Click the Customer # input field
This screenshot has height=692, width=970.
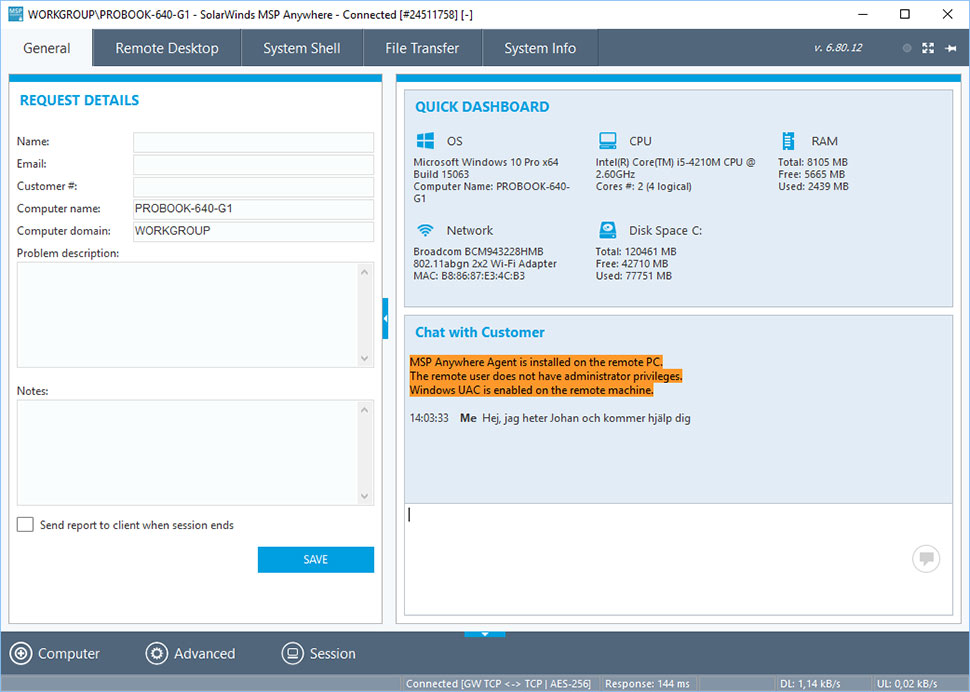(254, 186)
